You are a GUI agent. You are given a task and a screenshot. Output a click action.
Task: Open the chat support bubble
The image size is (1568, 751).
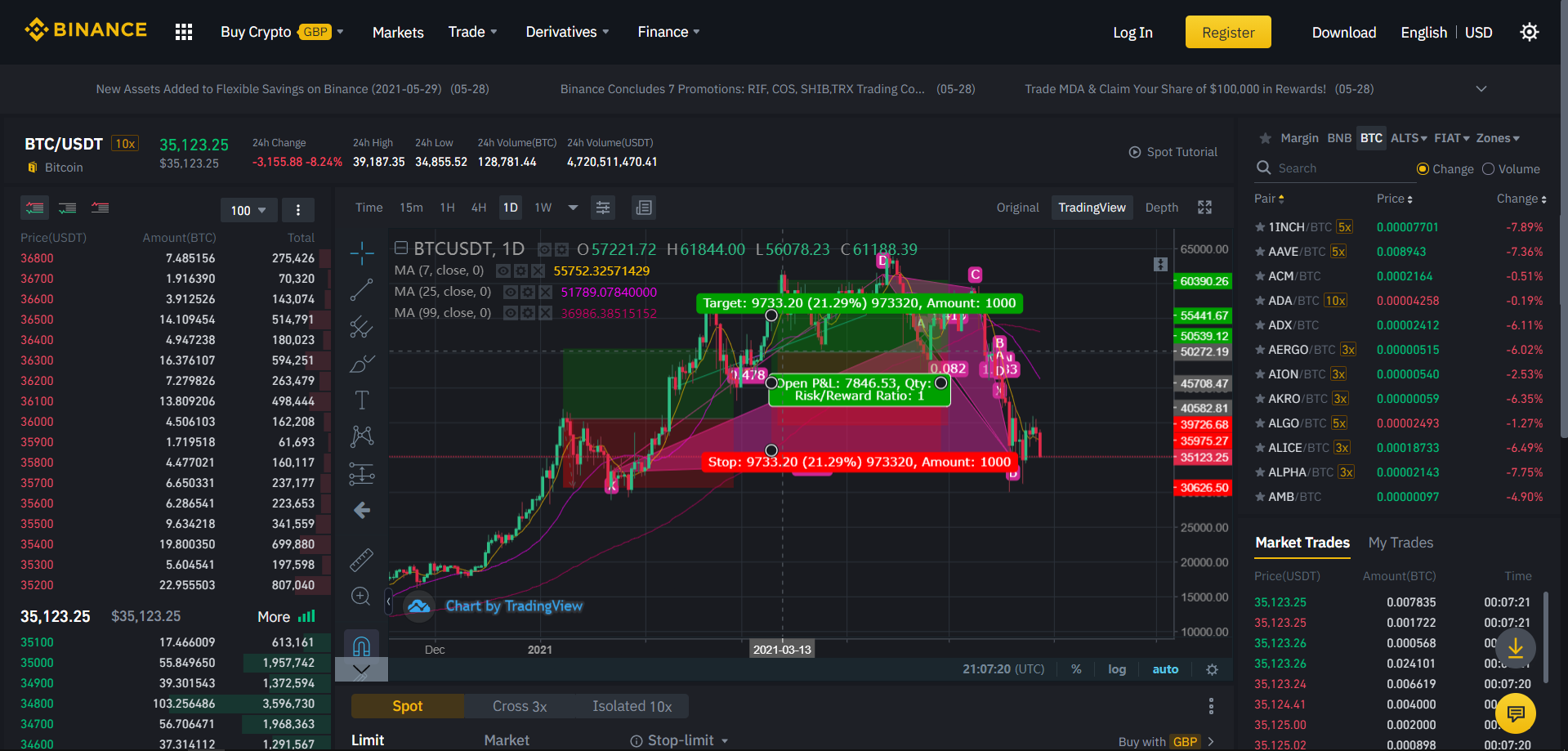tap(1516, 713)
